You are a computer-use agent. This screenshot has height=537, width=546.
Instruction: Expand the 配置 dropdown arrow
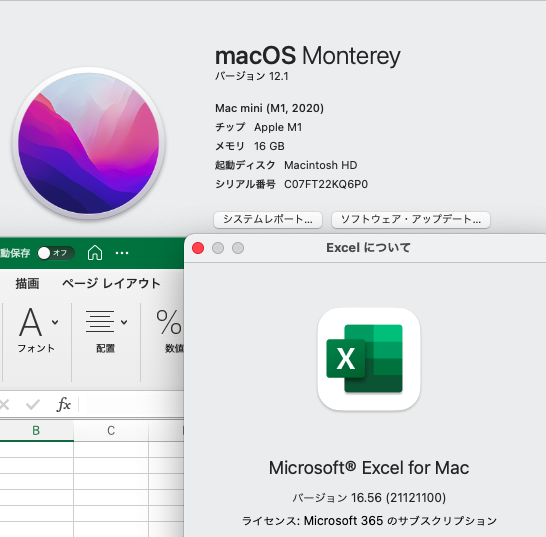(124, 322)
